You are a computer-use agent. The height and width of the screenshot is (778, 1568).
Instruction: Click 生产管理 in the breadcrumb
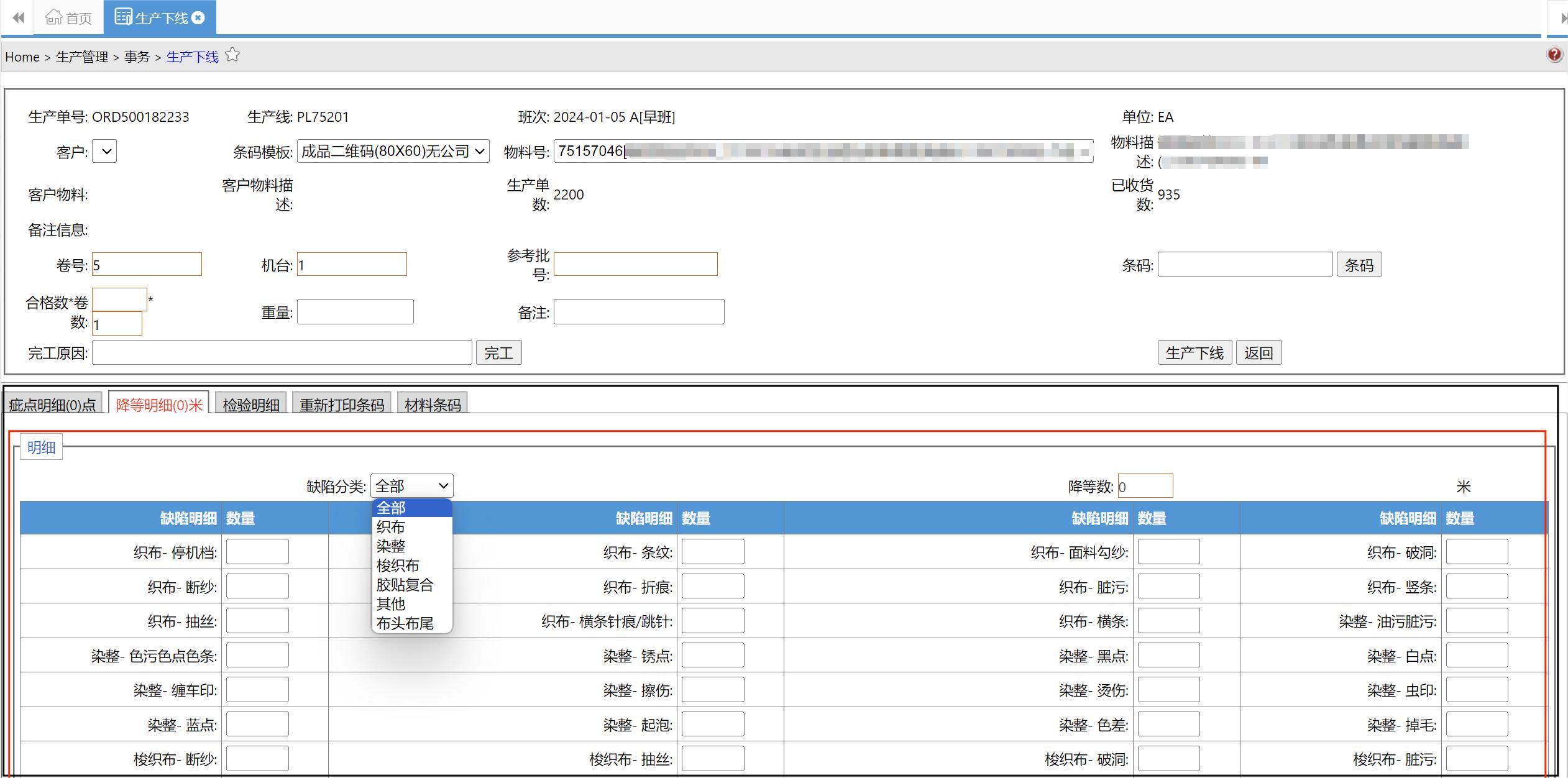(82, 57)
